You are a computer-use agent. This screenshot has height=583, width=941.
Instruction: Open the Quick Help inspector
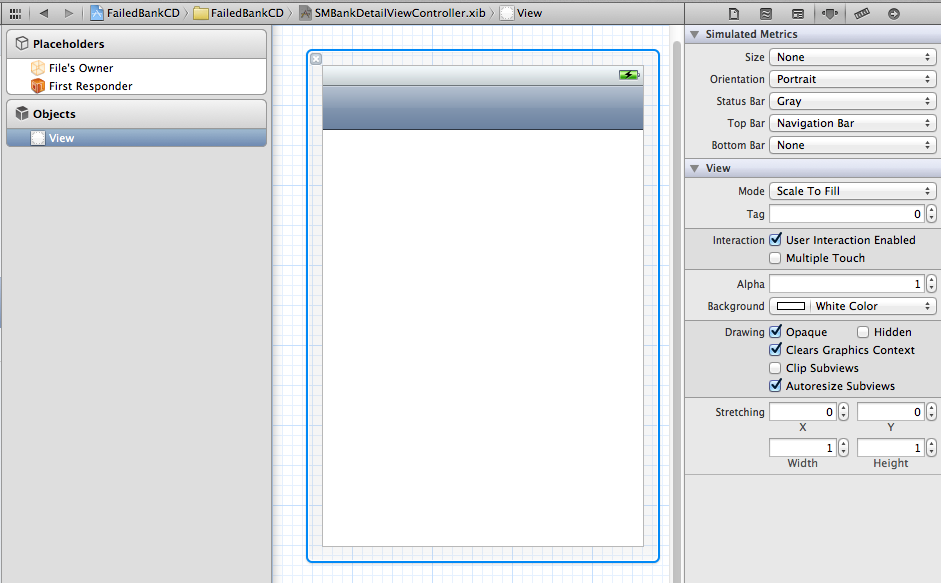(765, 14)
